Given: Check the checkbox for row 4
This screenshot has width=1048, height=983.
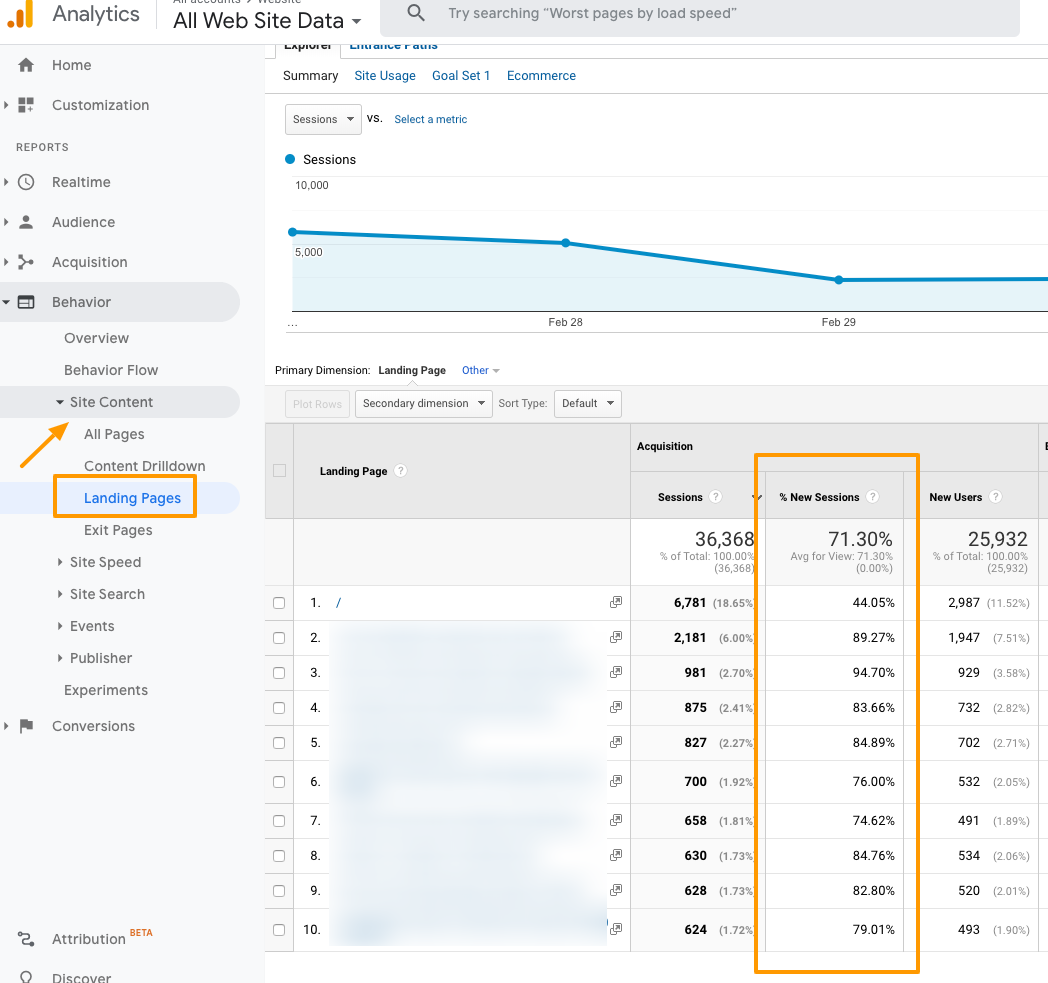Looking at the screenshot, I should tap(279, 708).
